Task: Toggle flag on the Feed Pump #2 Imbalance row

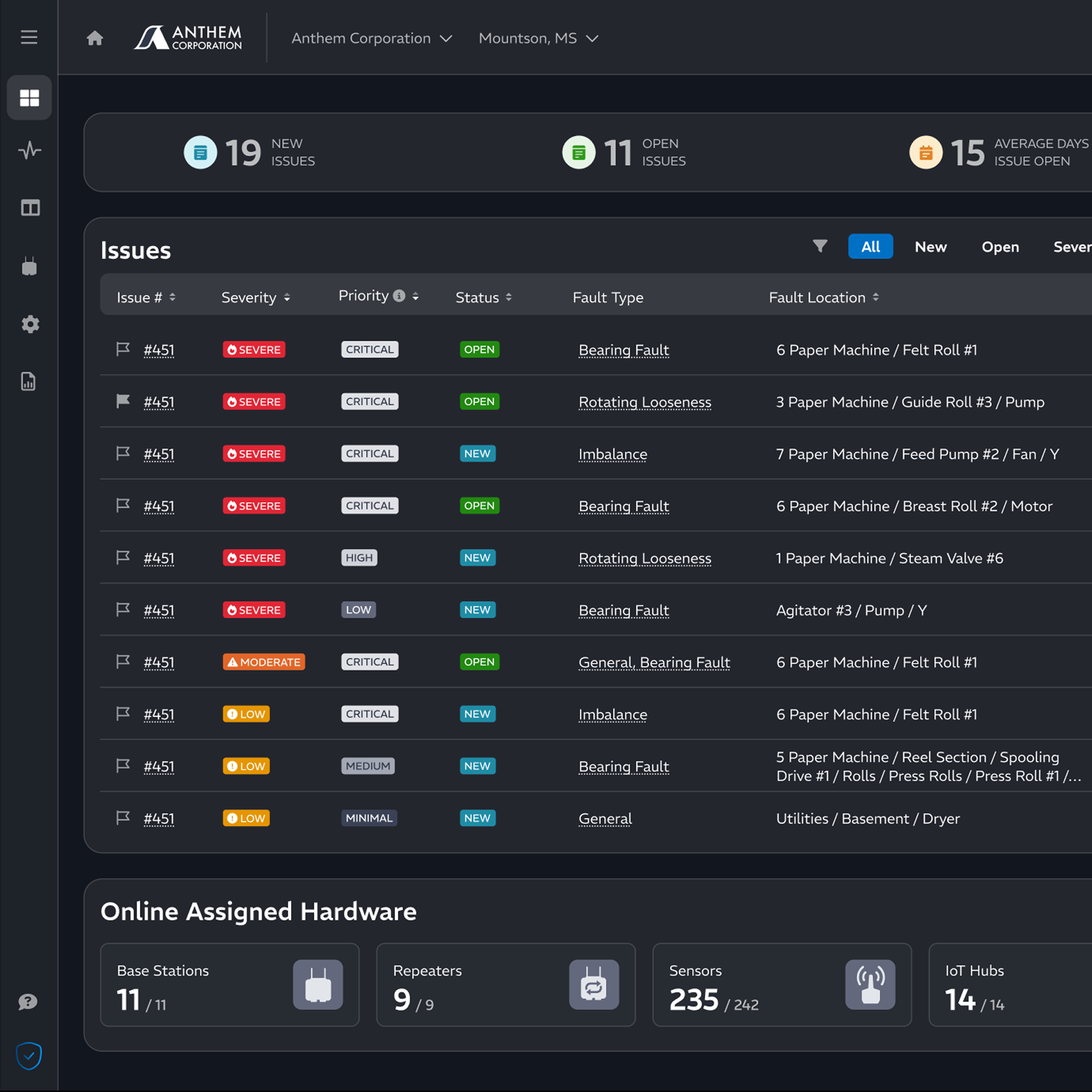Action: (x=123, y=454)
